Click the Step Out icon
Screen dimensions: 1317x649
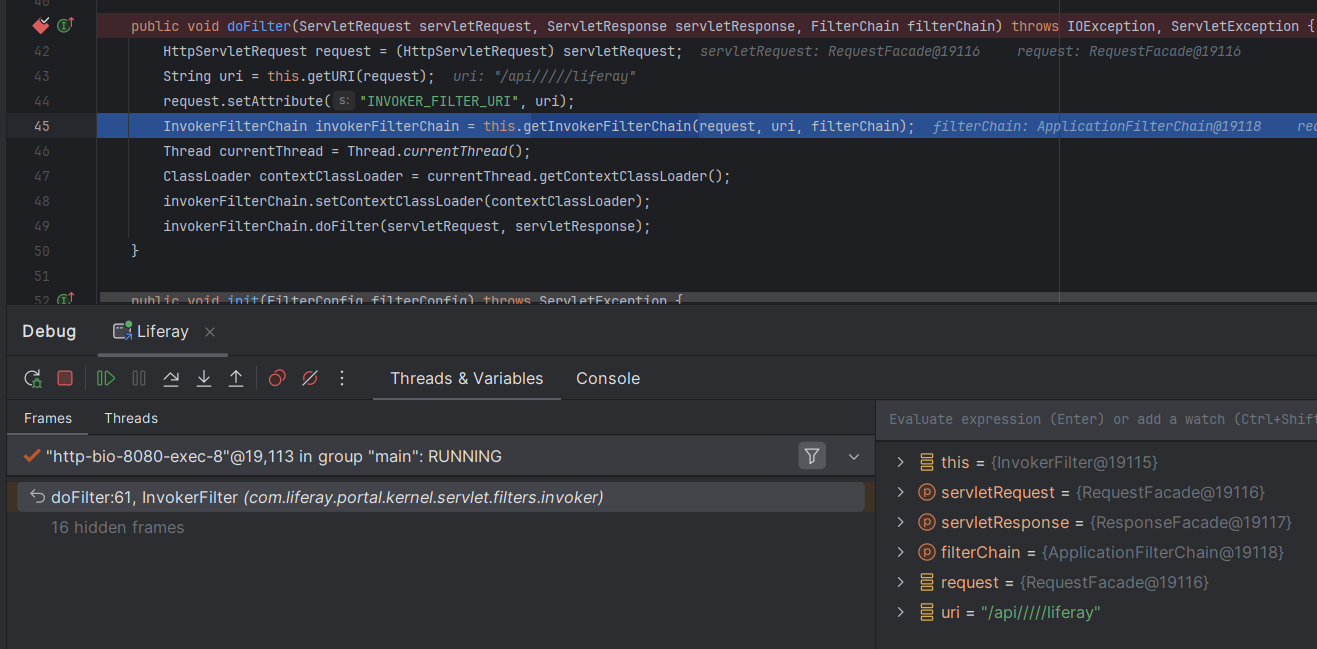pyautogui.click(x=236, y=378)
